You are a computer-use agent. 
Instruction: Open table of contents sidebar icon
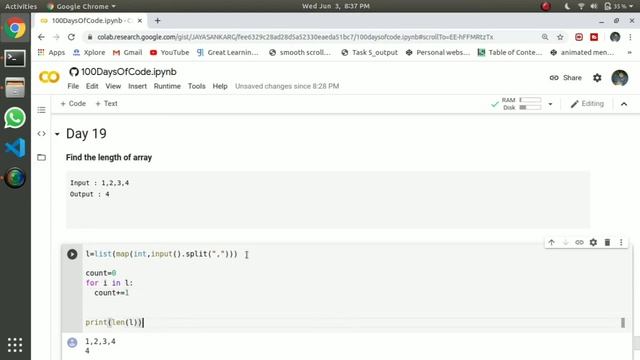pyautogui.click(x=41, y=110)
